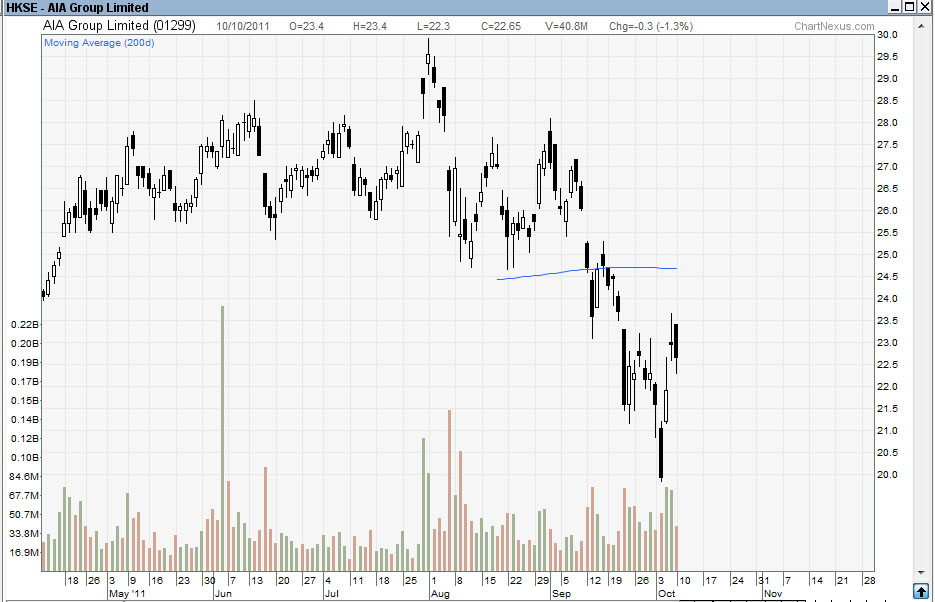This screenshot has height=602, width=935.
Task: Click the low price L=22.3
Action: click(x=434, y=26)
